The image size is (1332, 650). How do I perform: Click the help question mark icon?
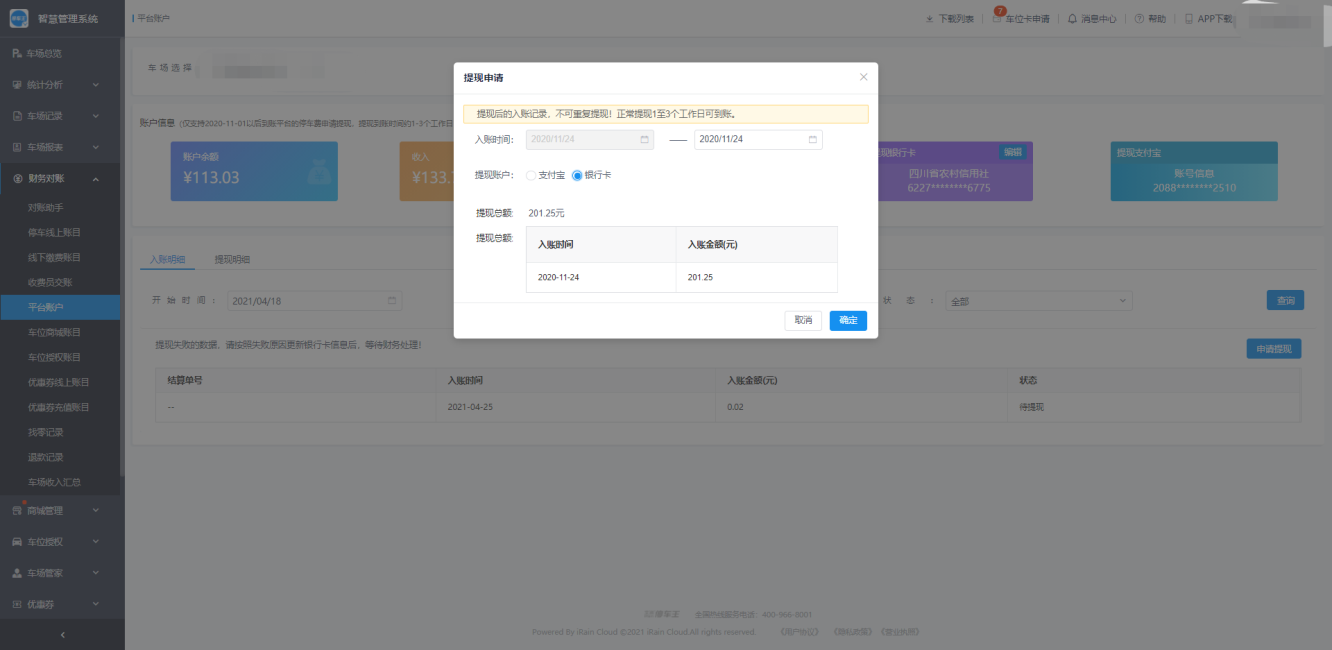tap(1139, 19)
